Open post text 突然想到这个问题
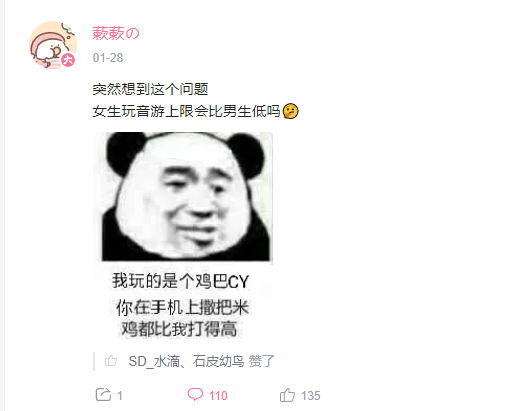Image resolution: width=515 pixels, height=411 pixels. pos(150,89)
